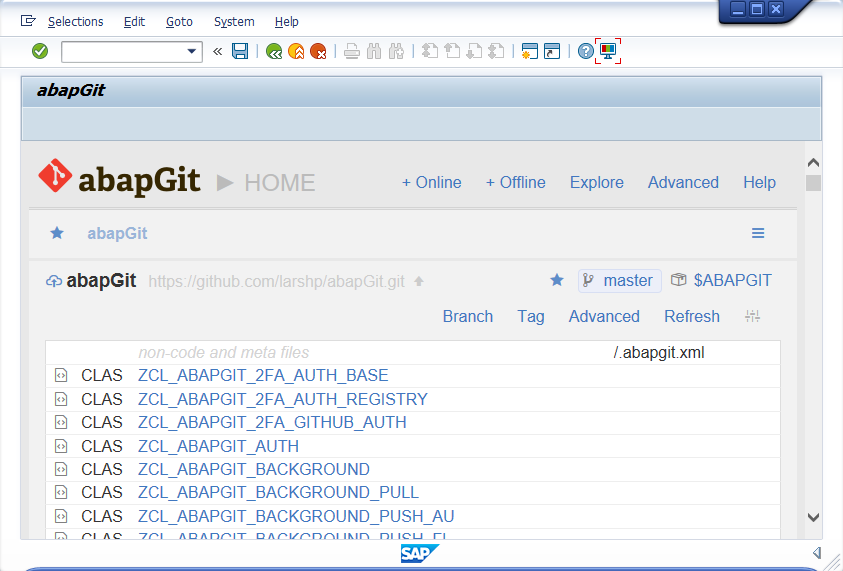This screenshot has width=843, height=571.
Task: Click the Help question mark icon
Action: pos(585,51)
